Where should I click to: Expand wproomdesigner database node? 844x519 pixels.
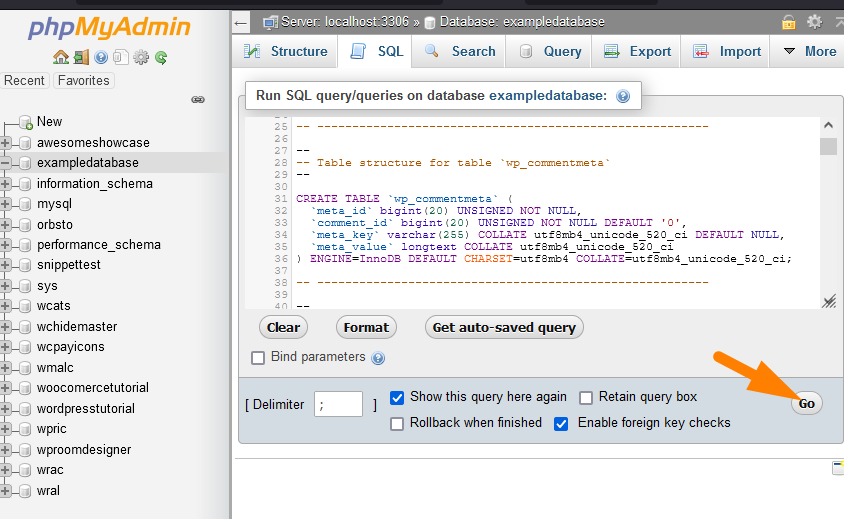(x=6, y=450)
